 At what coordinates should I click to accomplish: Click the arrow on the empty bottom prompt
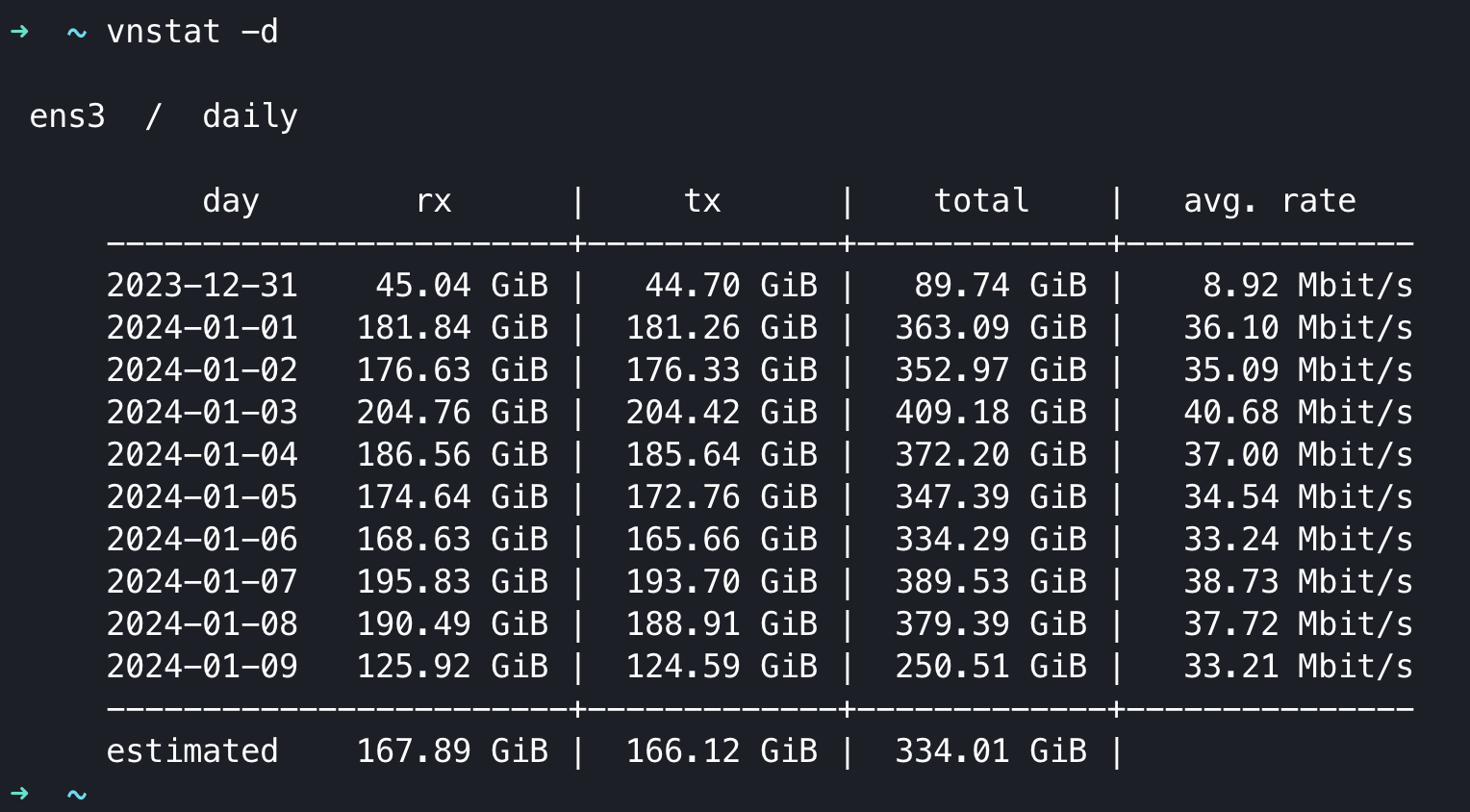[x=19, y=794]
